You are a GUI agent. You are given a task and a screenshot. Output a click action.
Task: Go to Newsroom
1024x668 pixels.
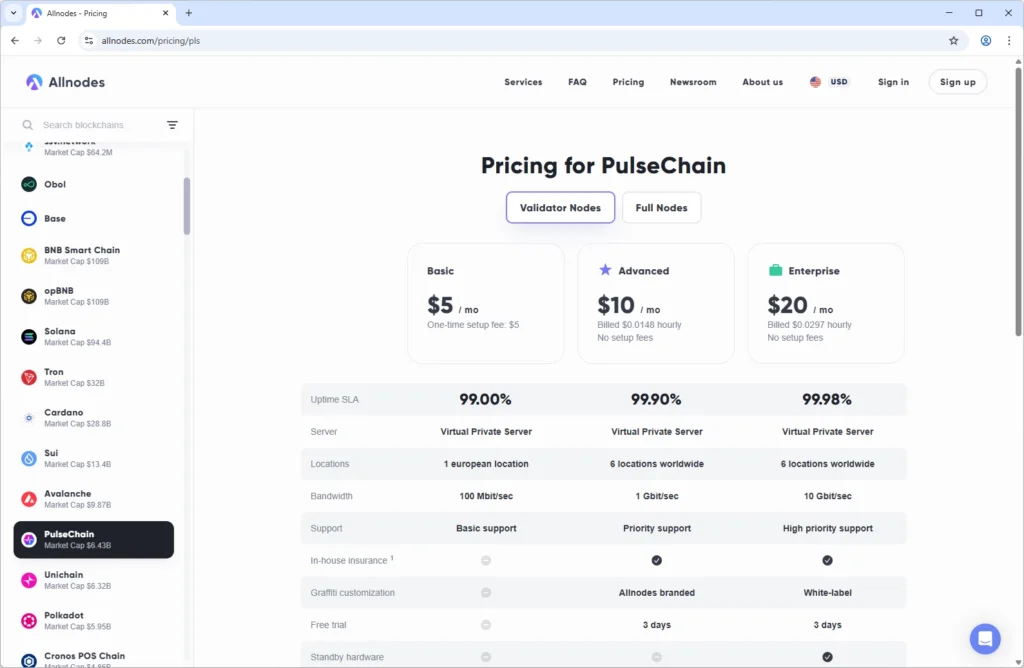(693, 82)
